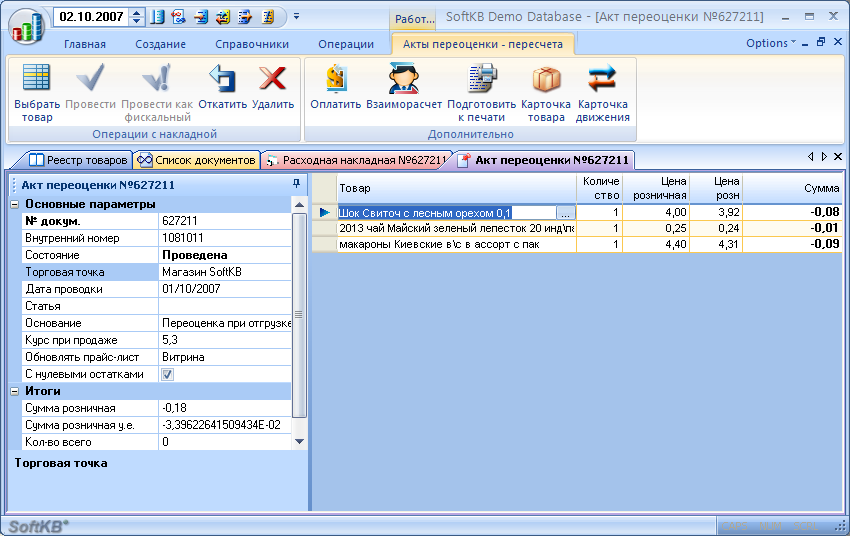Viewport: 850px width, 536px height.
Task: Switch to the Главная ribbon tab
Action: coord(85,44)
